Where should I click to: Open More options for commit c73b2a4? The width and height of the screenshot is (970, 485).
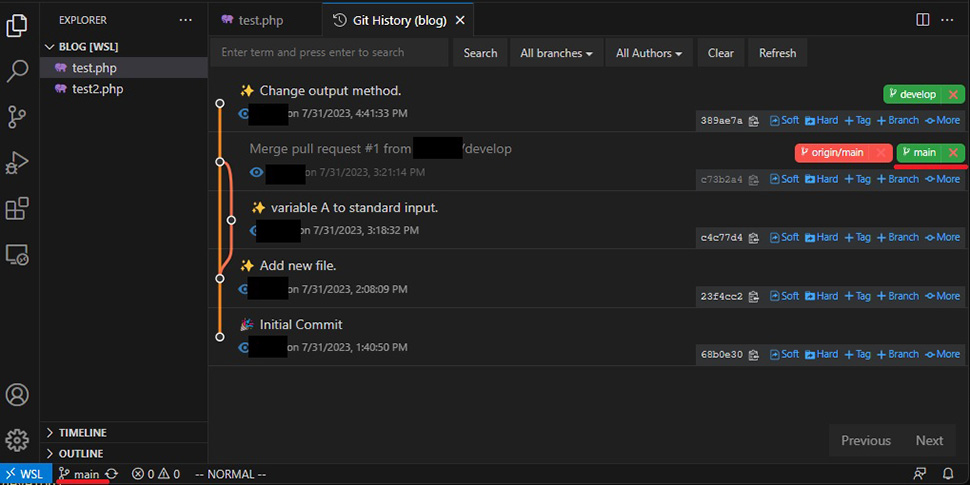942,179
